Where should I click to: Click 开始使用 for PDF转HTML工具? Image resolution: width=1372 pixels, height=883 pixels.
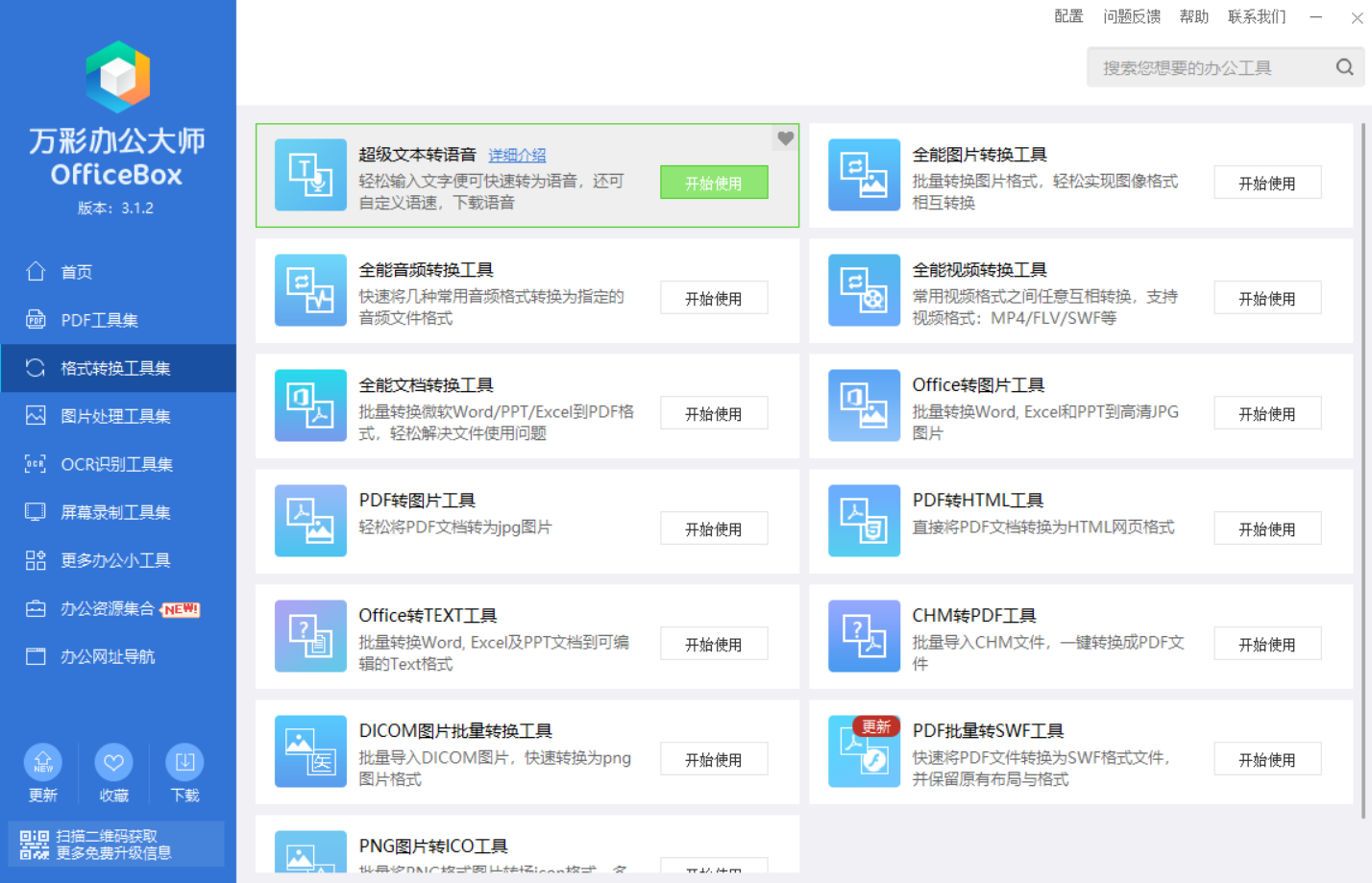1267,528
